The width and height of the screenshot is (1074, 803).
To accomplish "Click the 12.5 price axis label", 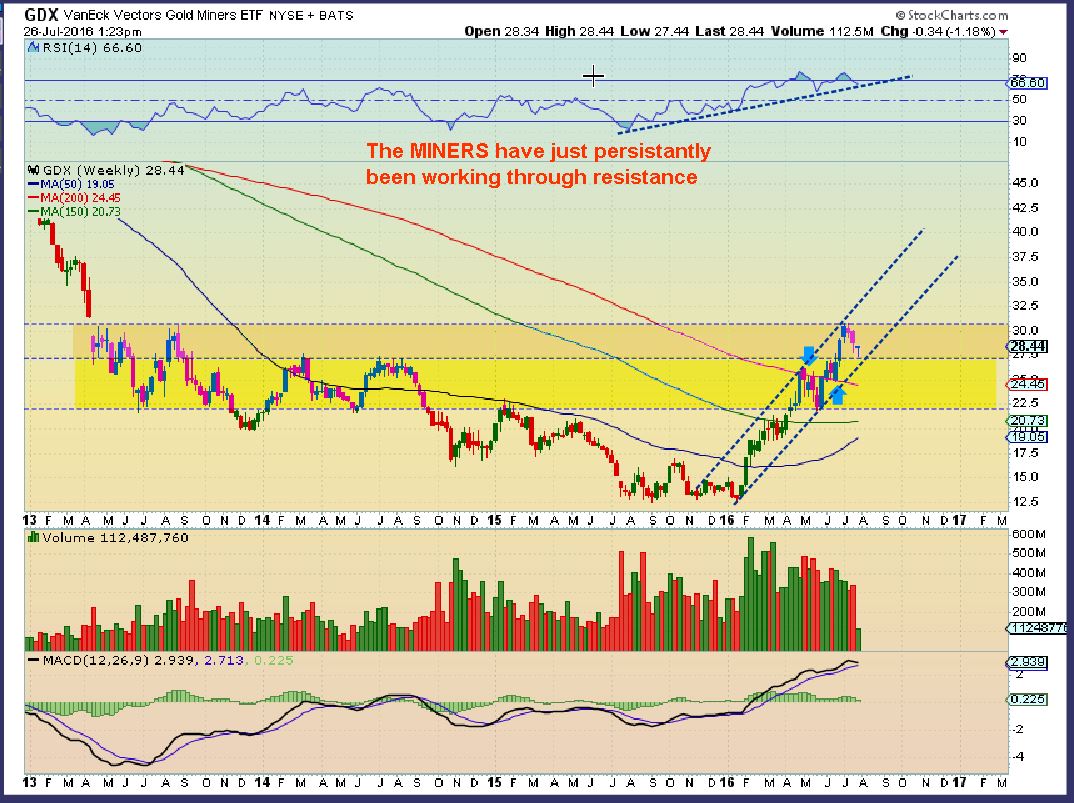I will (1025, 502).
